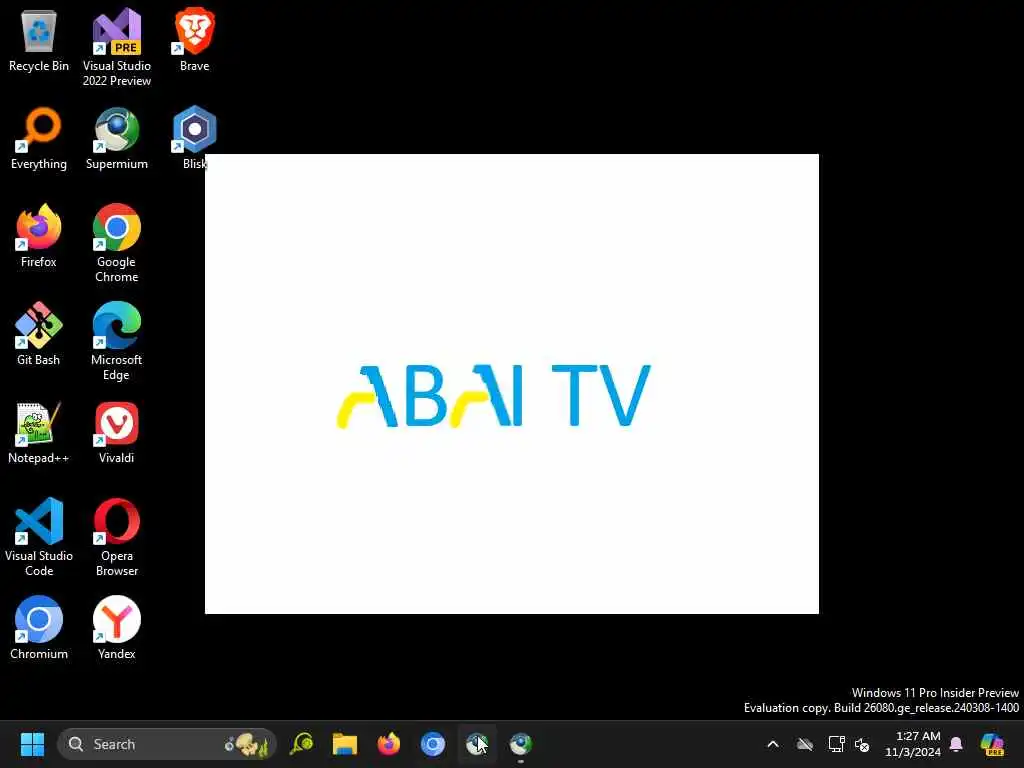Open Chromium from the taskbar

click(432, 744)
